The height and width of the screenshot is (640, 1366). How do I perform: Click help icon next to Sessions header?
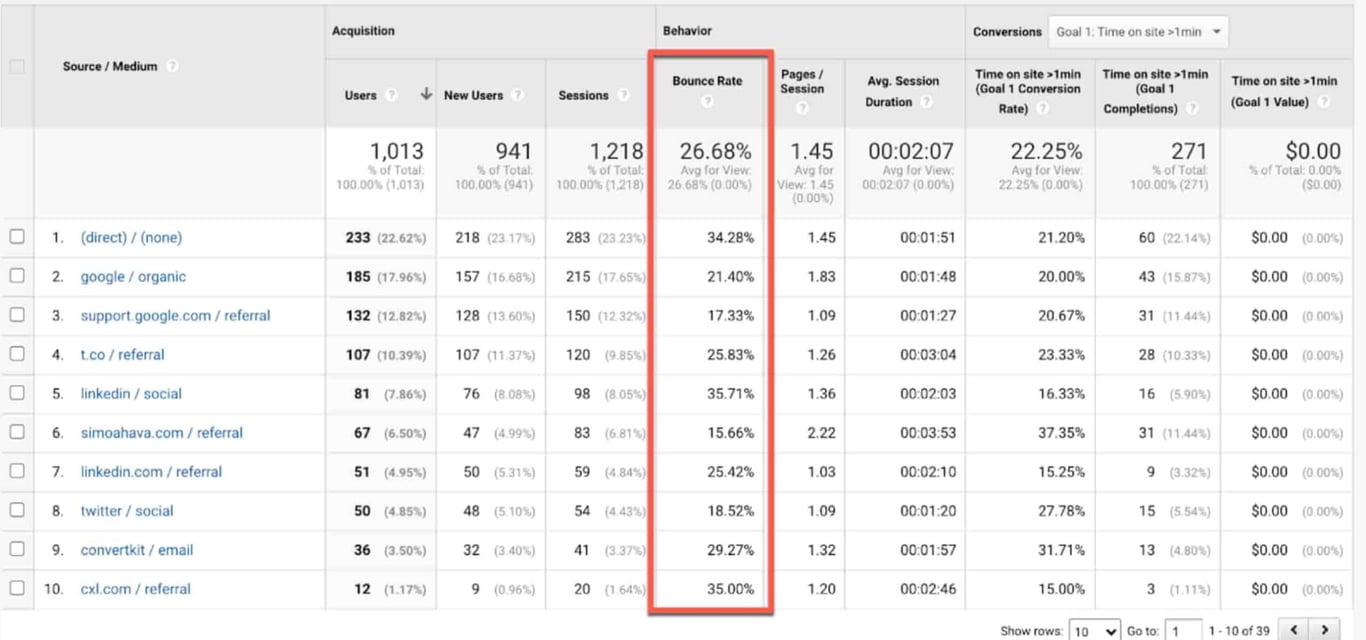[x=623, y=95]
